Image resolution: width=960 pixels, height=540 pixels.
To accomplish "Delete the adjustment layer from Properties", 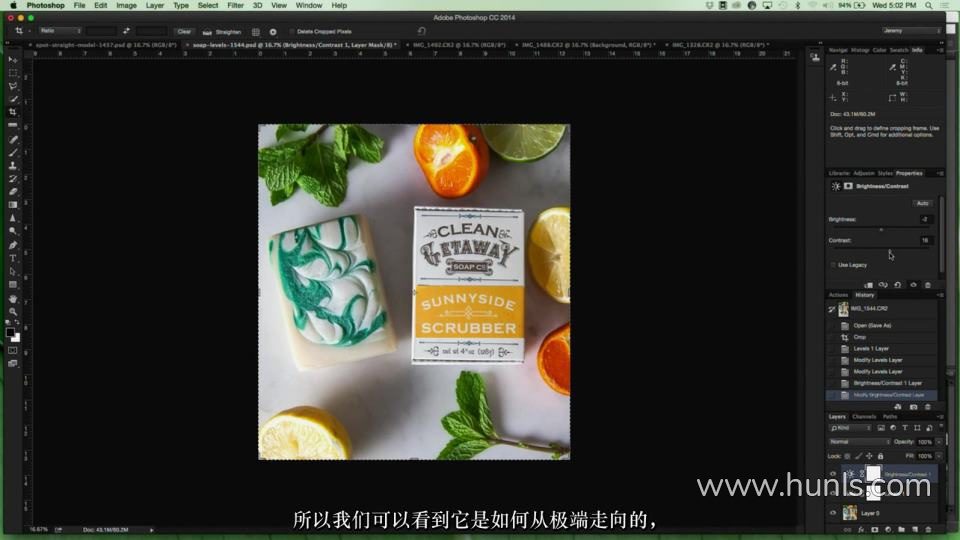I will pyautogui.click(x=928, y=285).
